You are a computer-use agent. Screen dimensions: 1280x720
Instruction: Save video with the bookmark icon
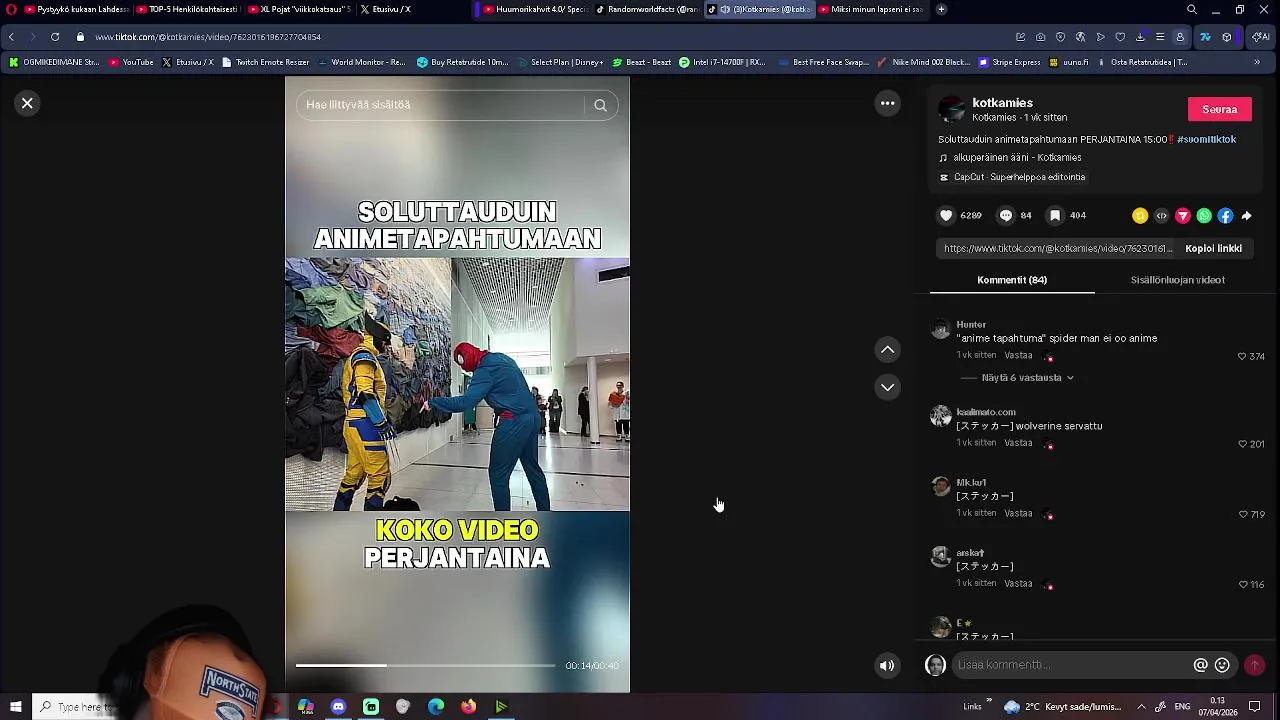pos(1055,215)
